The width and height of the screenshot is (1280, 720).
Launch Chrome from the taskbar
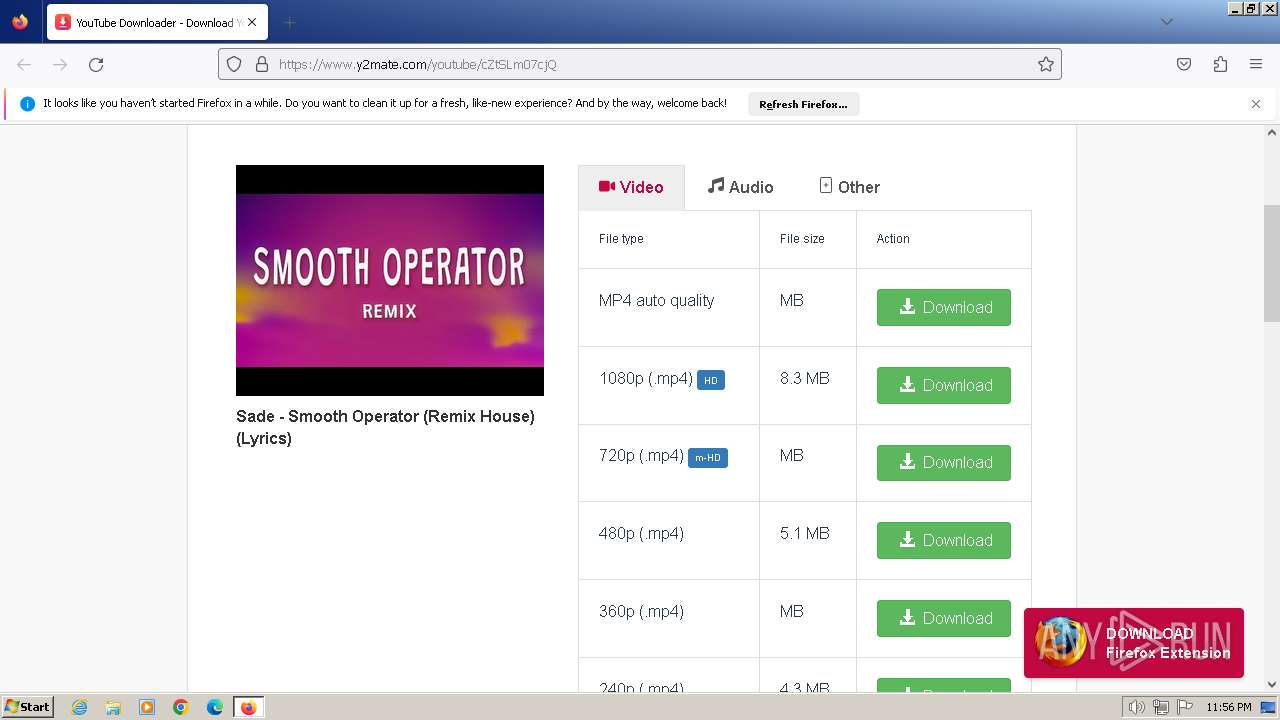tap(181, 707)
